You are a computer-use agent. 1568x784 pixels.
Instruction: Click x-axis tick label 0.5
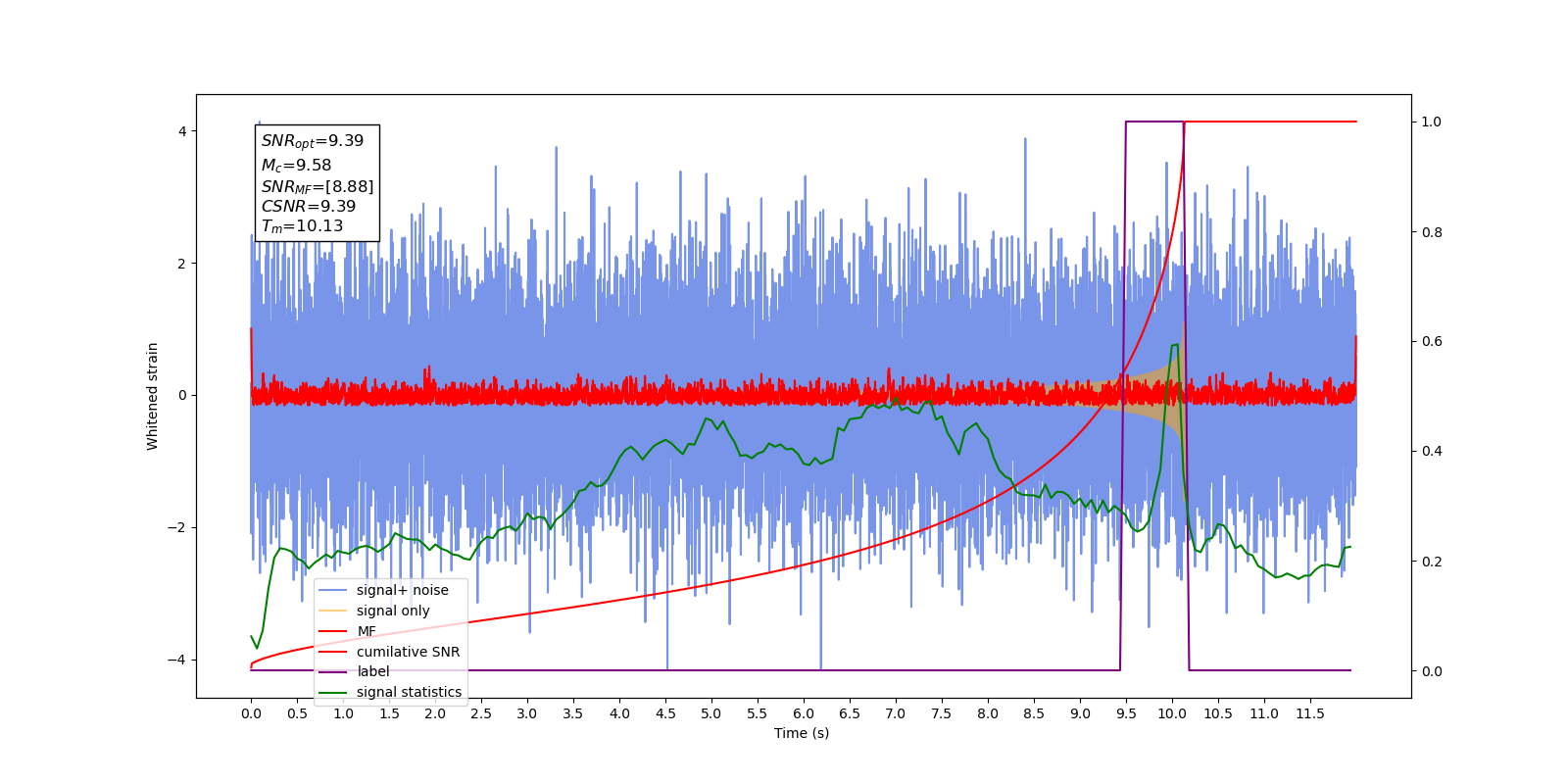297,713
